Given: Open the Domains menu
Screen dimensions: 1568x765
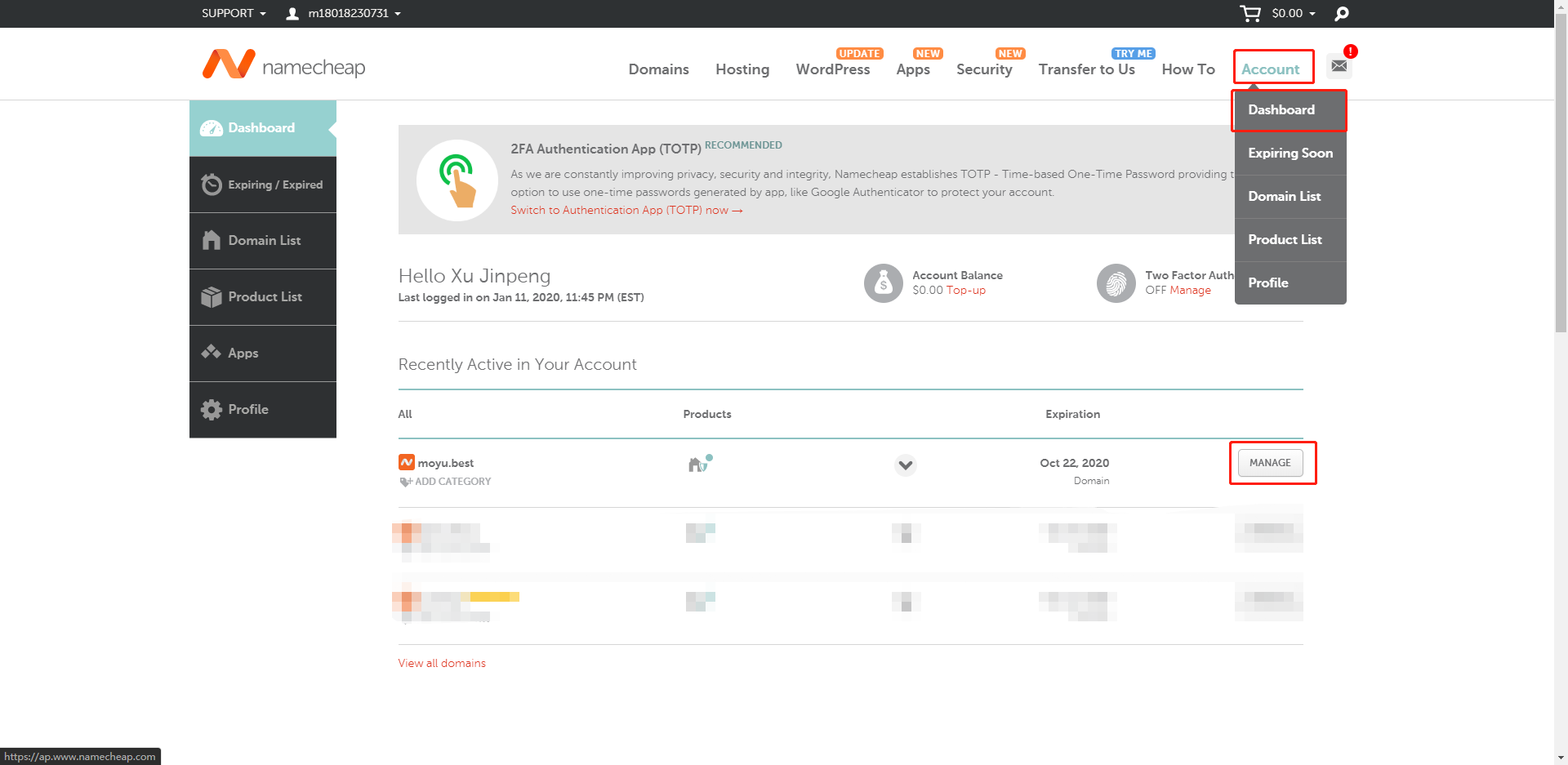Looking at the screenshot, I should pyautogui.click(x=659, y=69).
